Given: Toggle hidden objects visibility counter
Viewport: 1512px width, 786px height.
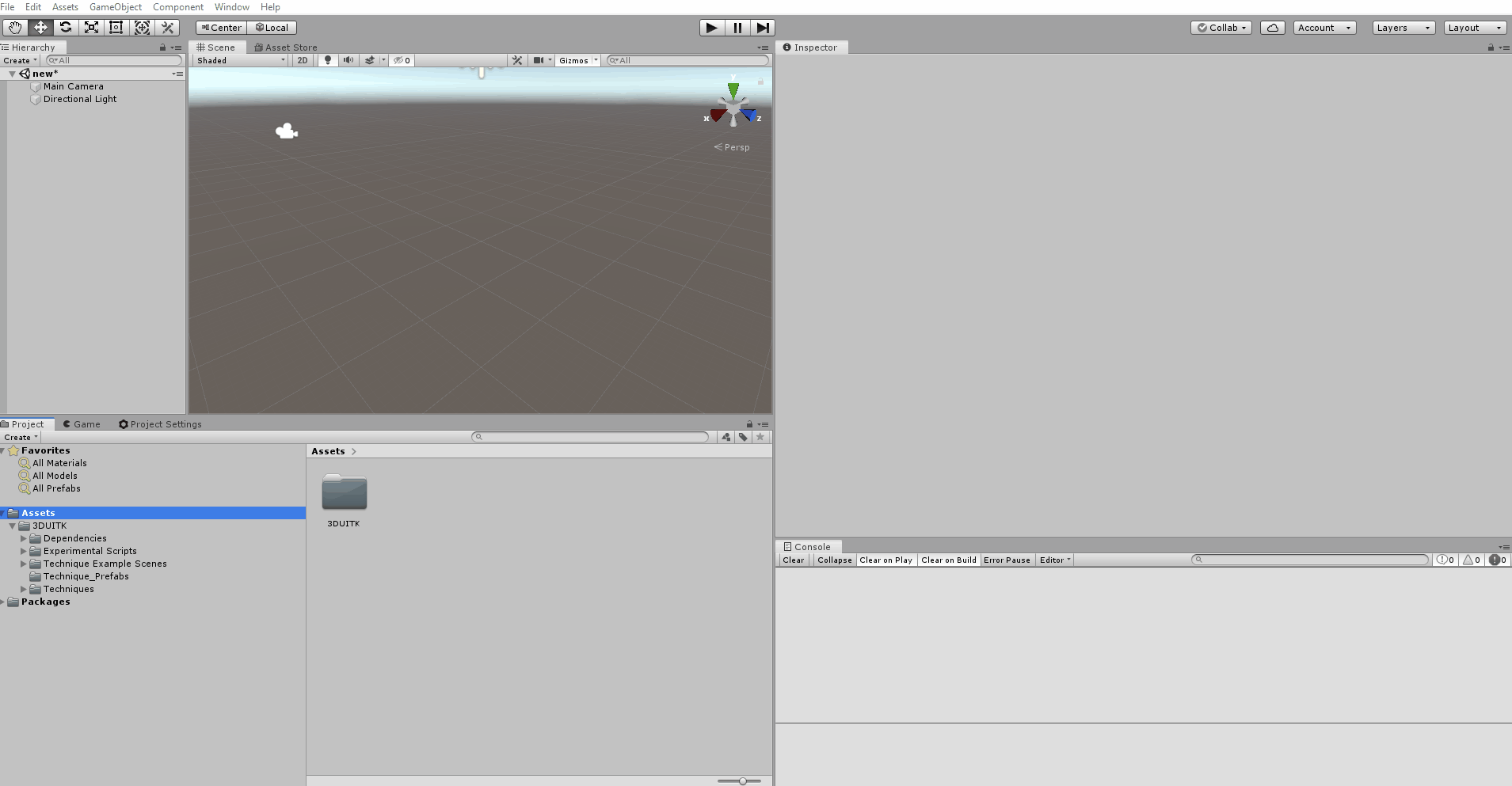Looking at the screenshot, I should pos(402,60).
